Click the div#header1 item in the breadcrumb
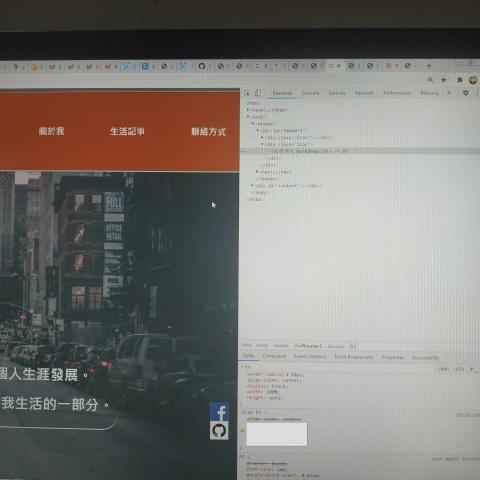 point(308,346)
